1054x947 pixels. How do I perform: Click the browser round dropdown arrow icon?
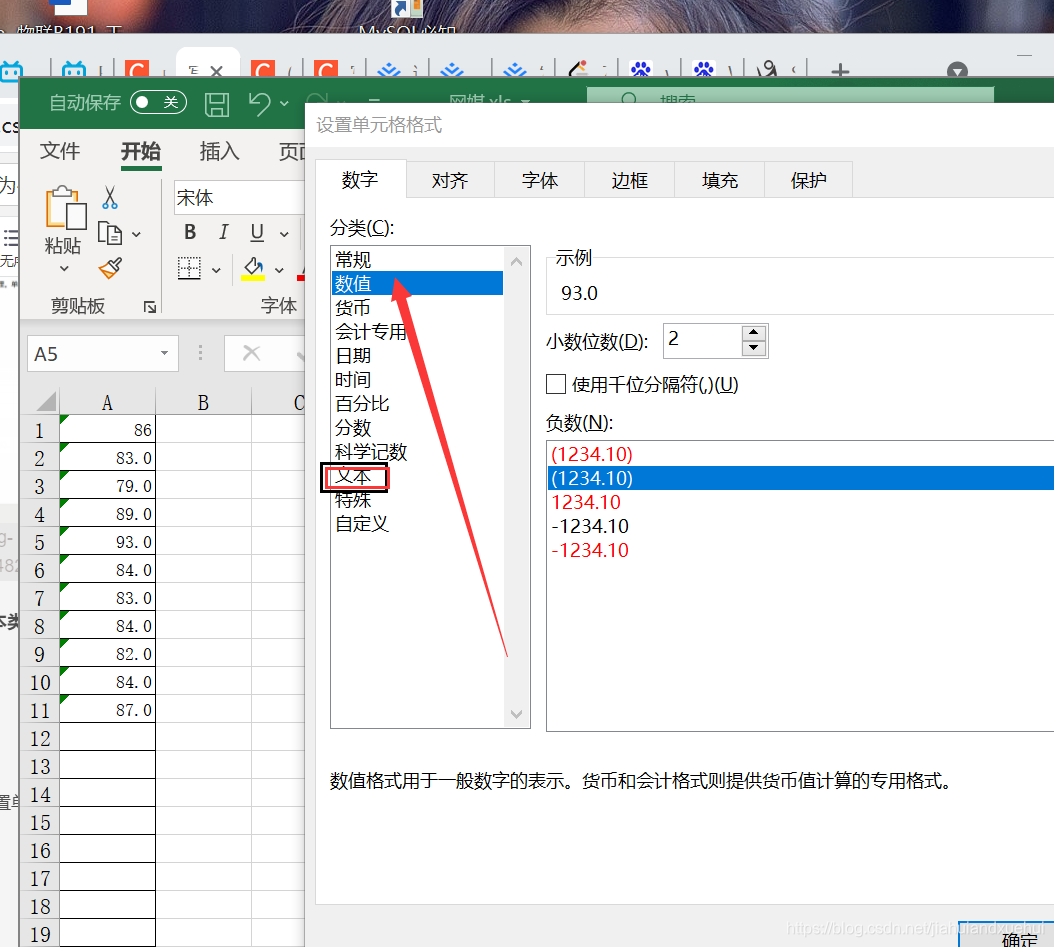(x=957, y=70)
